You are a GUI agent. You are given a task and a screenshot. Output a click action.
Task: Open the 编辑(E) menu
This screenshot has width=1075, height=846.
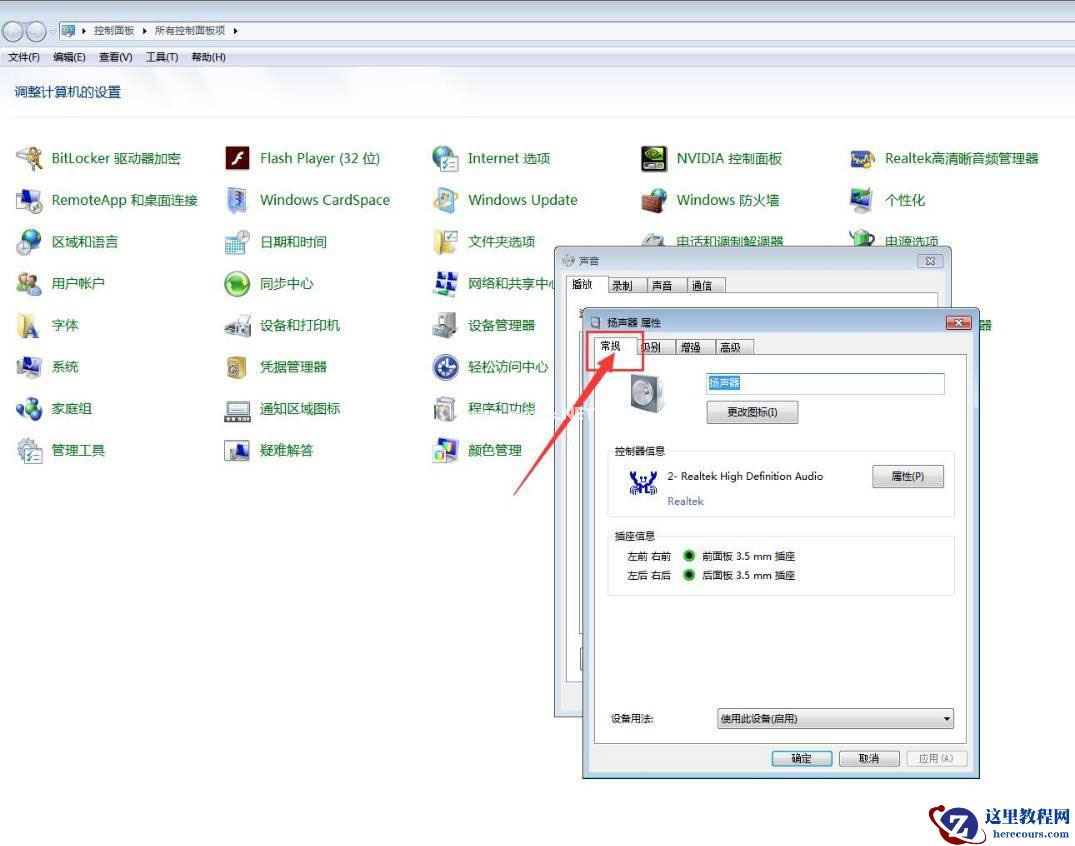click(69, 57)
